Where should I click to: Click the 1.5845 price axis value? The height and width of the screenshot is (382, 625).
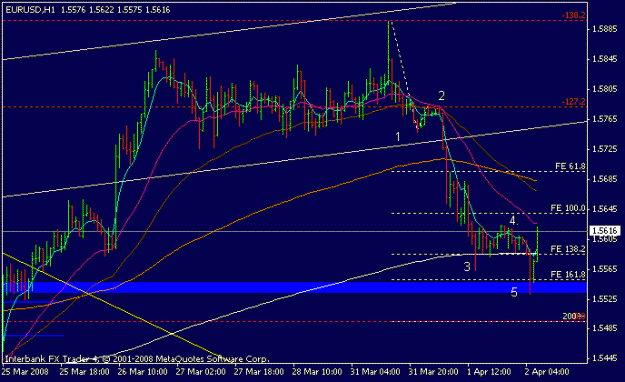[605, 59]
